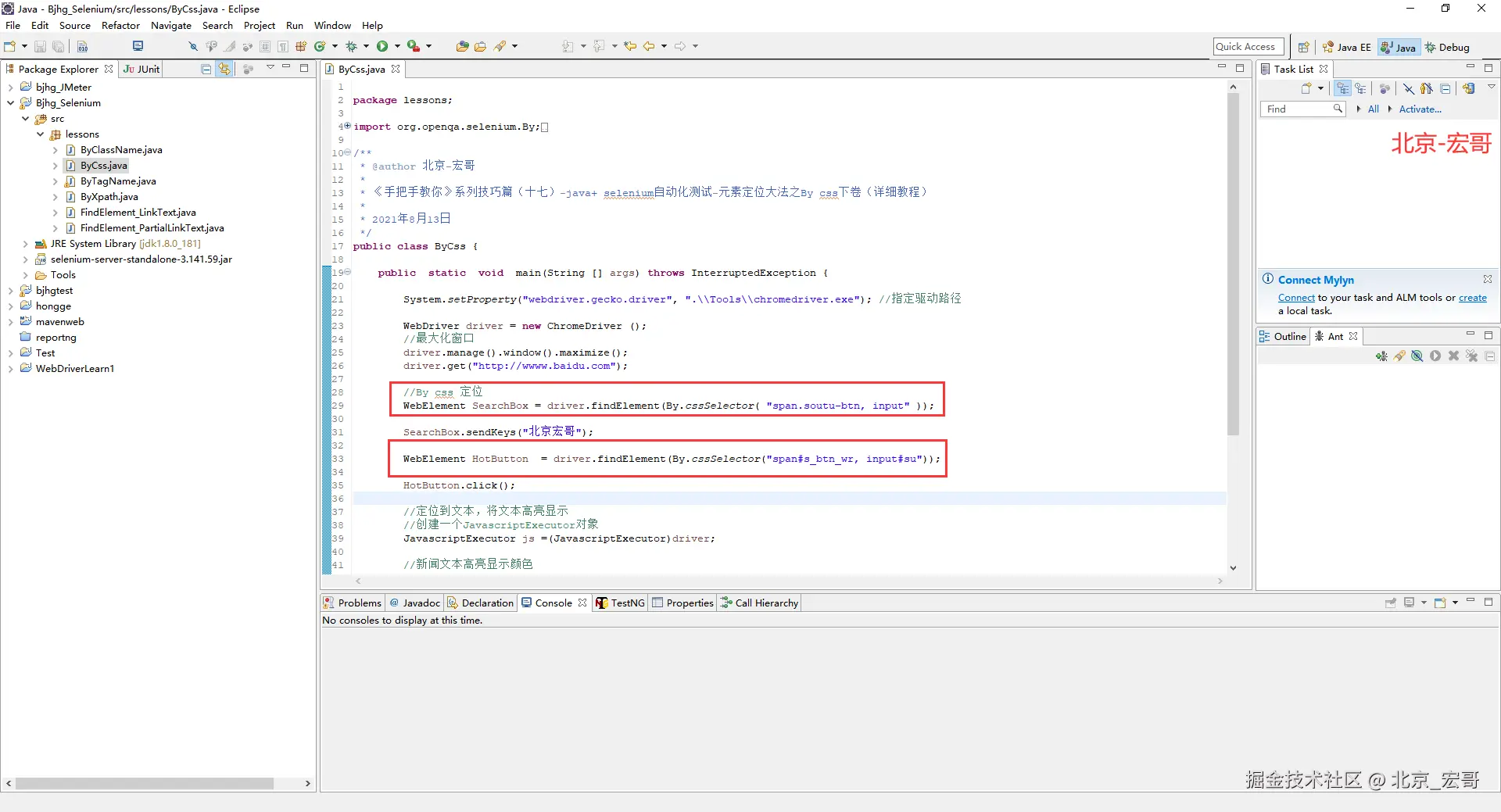Collapse All in Package Explorer

pyautogui.click(x=206, y=69)
